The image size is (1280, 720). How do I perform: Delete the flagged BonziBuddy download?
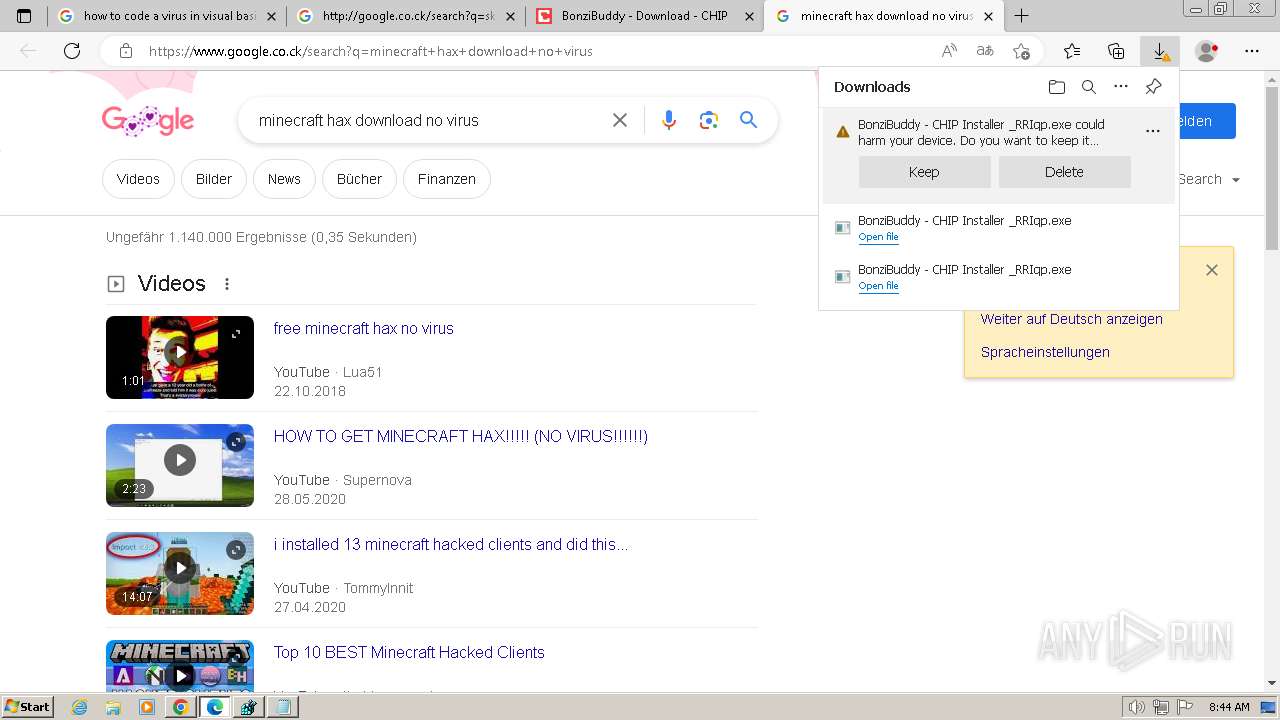pos(1064,172)
